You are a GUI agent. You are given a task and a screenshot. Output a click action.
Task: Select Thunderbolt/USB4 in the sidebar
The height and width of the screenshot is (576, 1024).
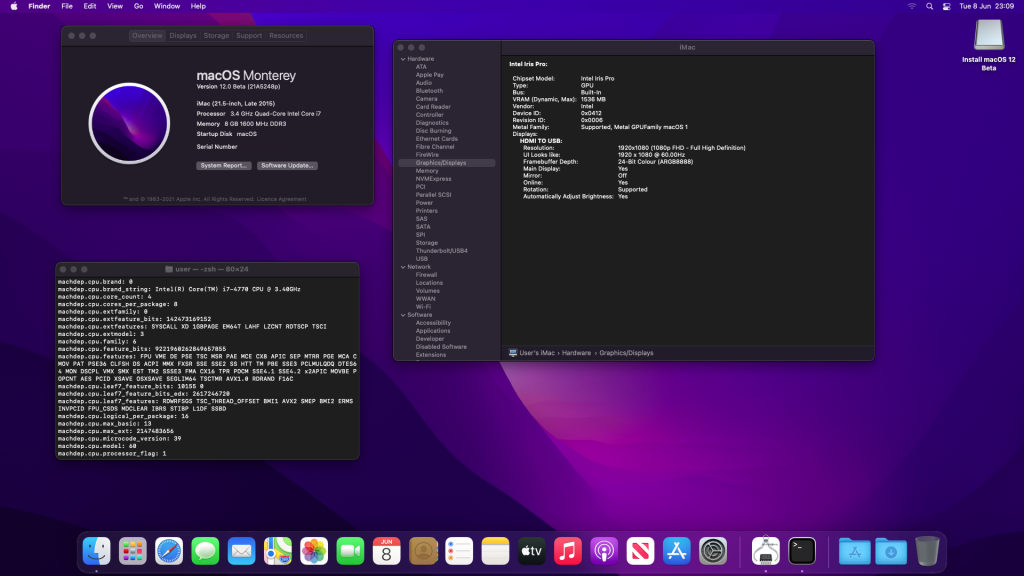tap(441, 251)
